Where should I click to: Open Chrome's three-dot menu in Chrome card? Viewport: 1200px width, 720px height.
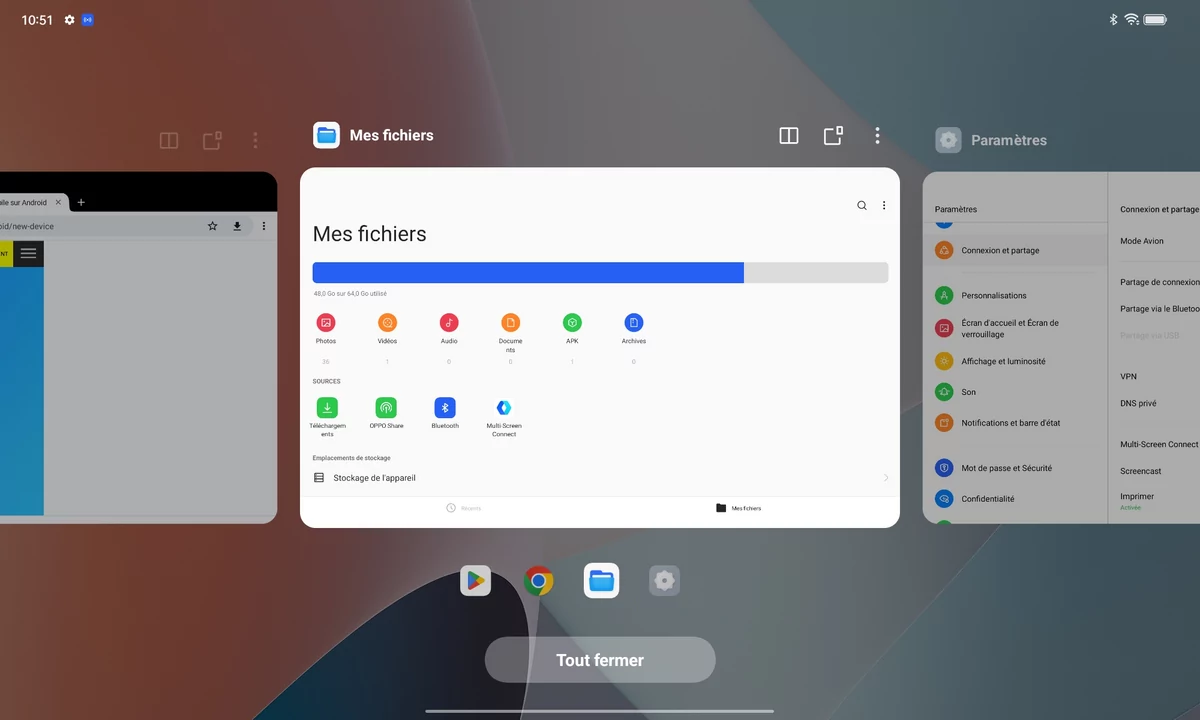pyautogui.click(x=263, y=226)
